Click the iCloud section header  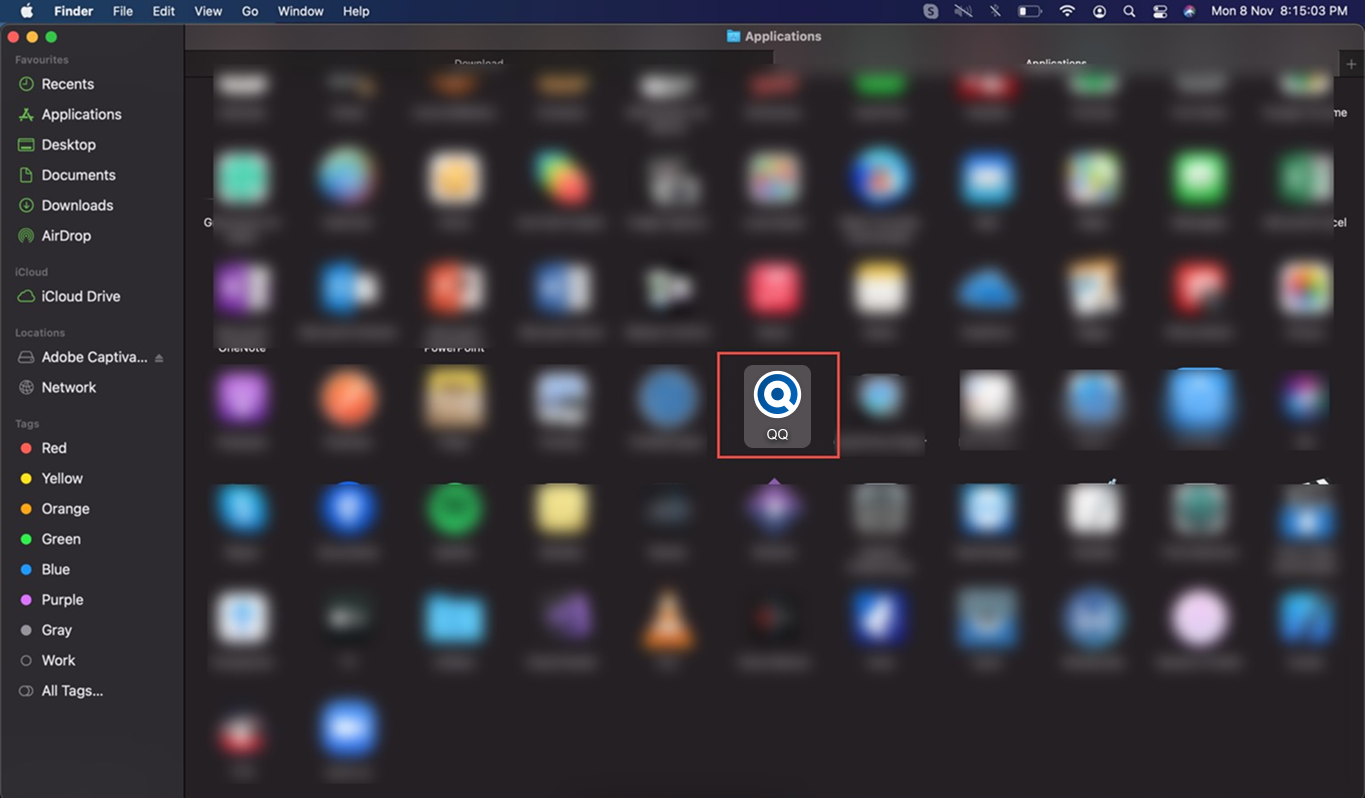(31, 272)
